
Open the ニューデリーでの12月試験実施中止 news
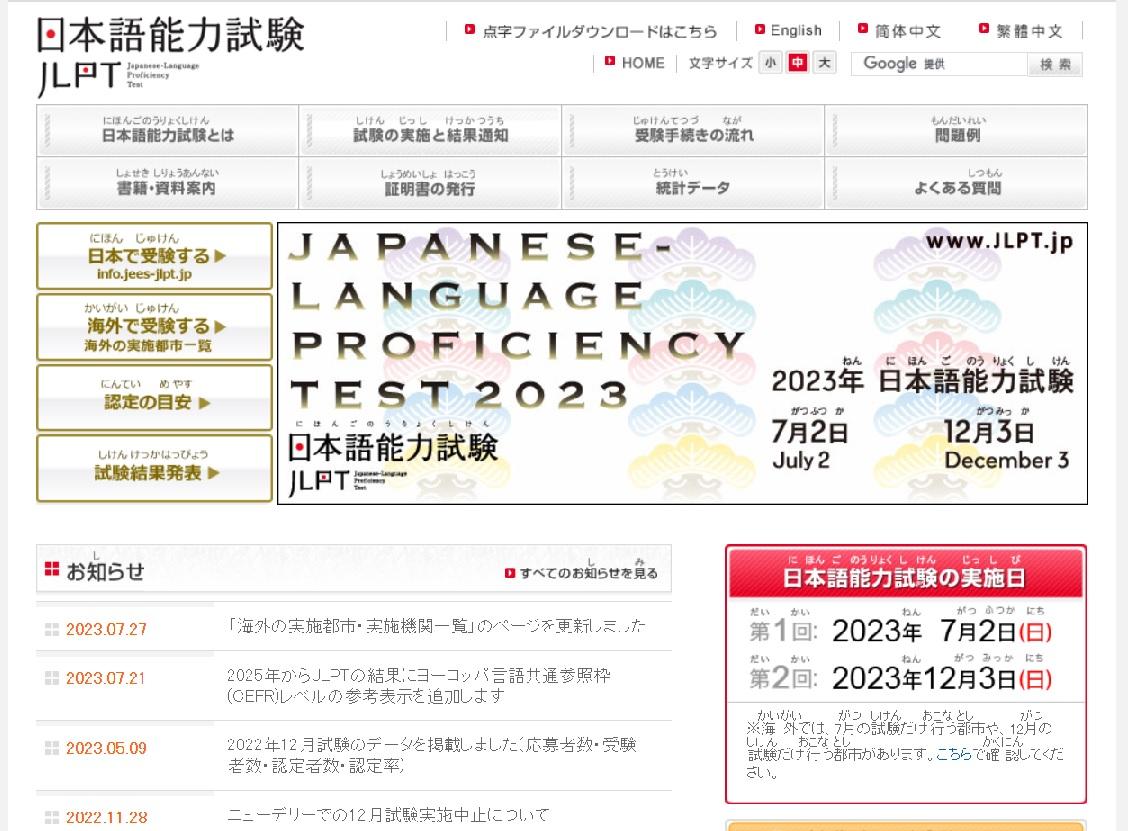(x=388, y=814)
